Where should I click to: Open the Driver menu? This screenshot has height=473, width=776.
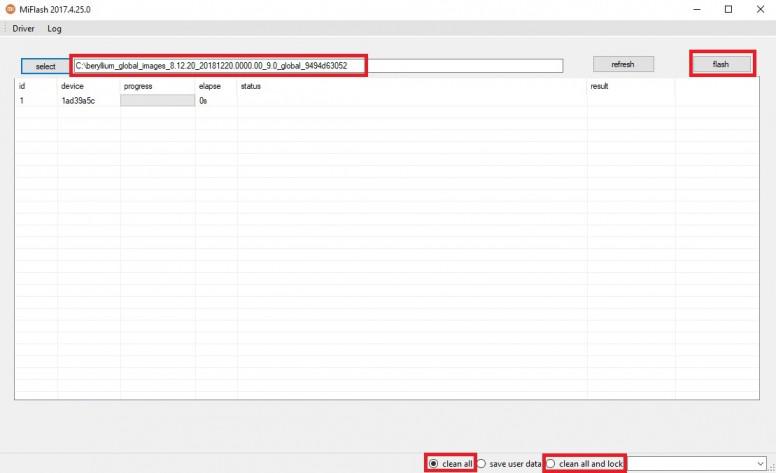pos(23,29)
